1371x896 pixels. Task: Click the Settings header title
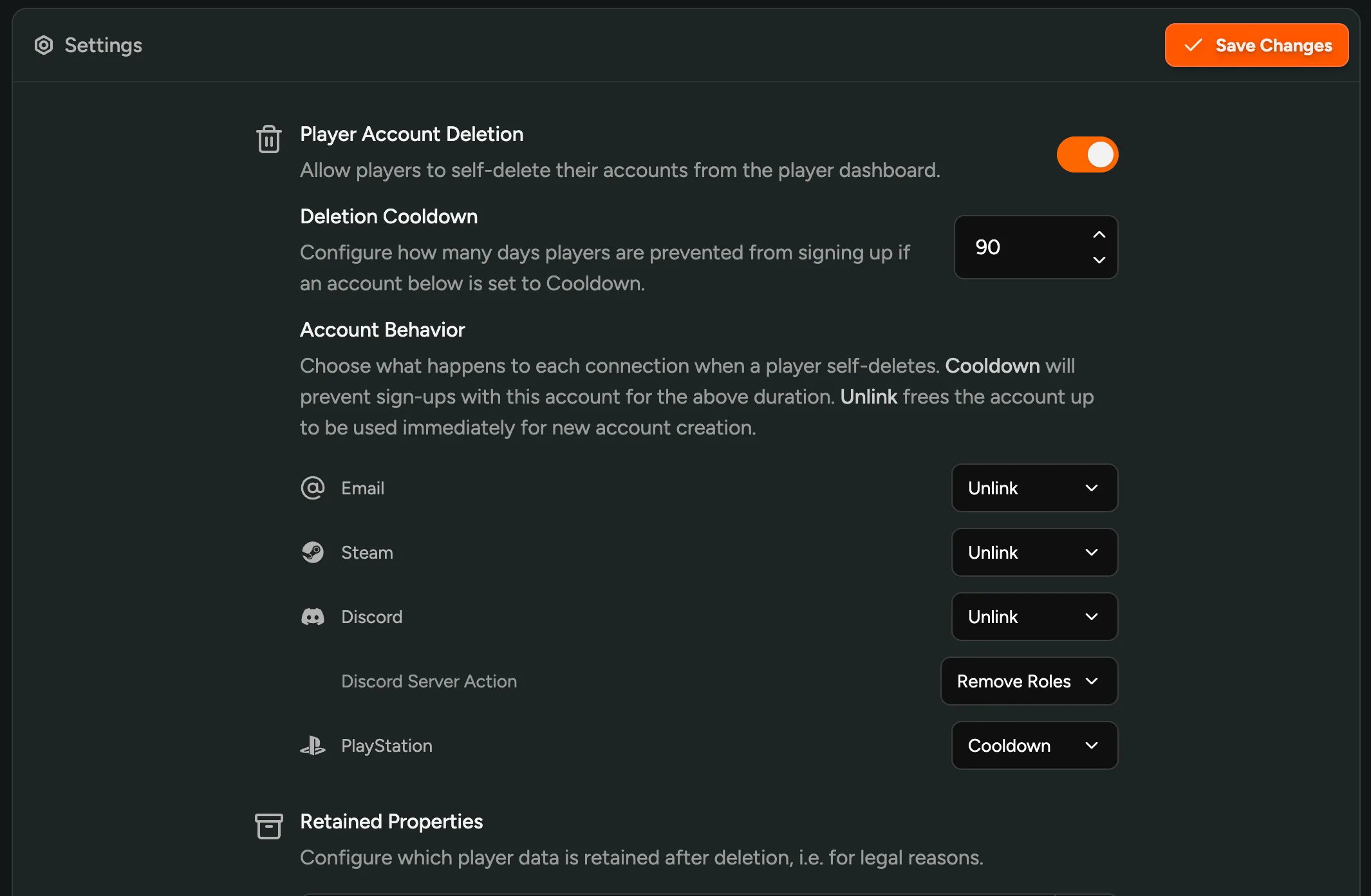(103, 45)
